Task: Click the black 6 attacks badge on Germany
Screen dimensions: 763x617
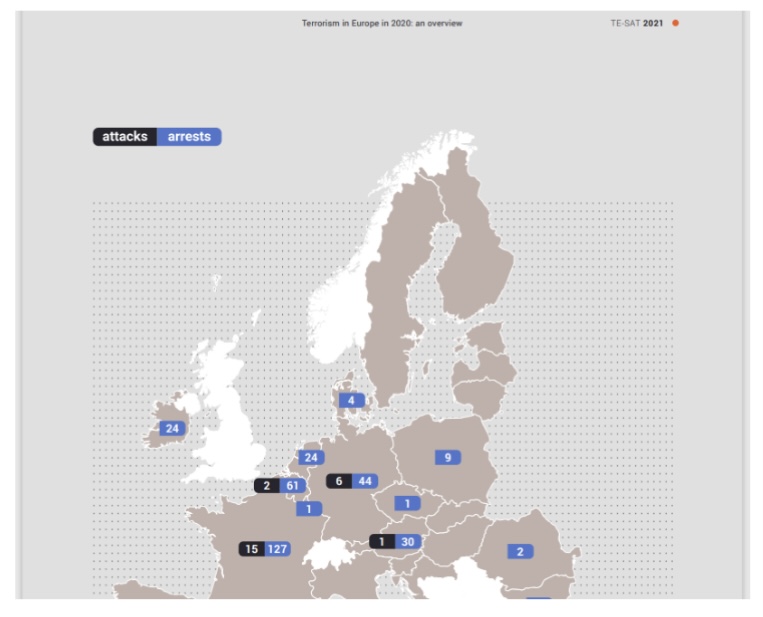Action: 339,481
